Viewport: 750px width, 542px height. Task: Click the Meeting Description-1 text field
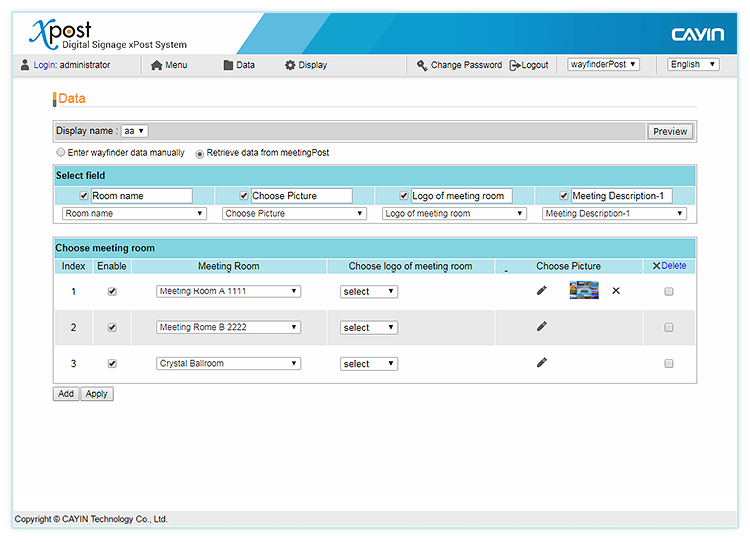click(x=621, y=196)
